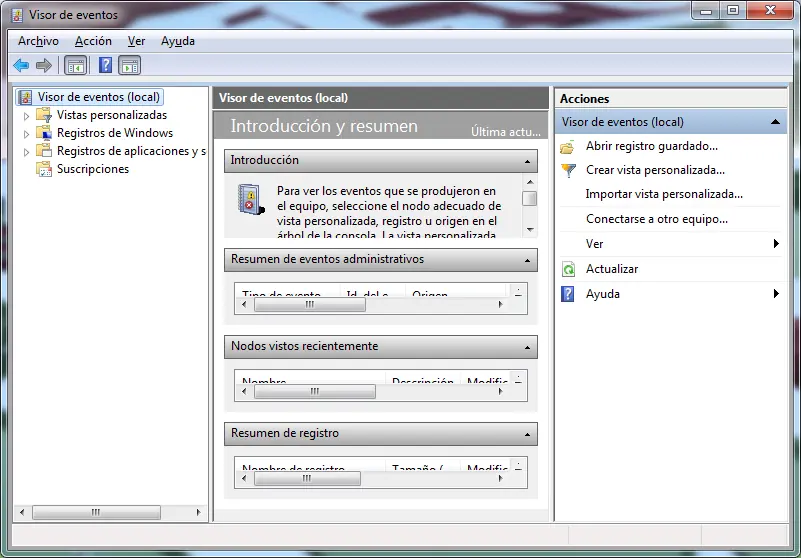801x558 pixels.
Task: Click left arrow of tree pane scrollbar
Action: coord(22,512)
